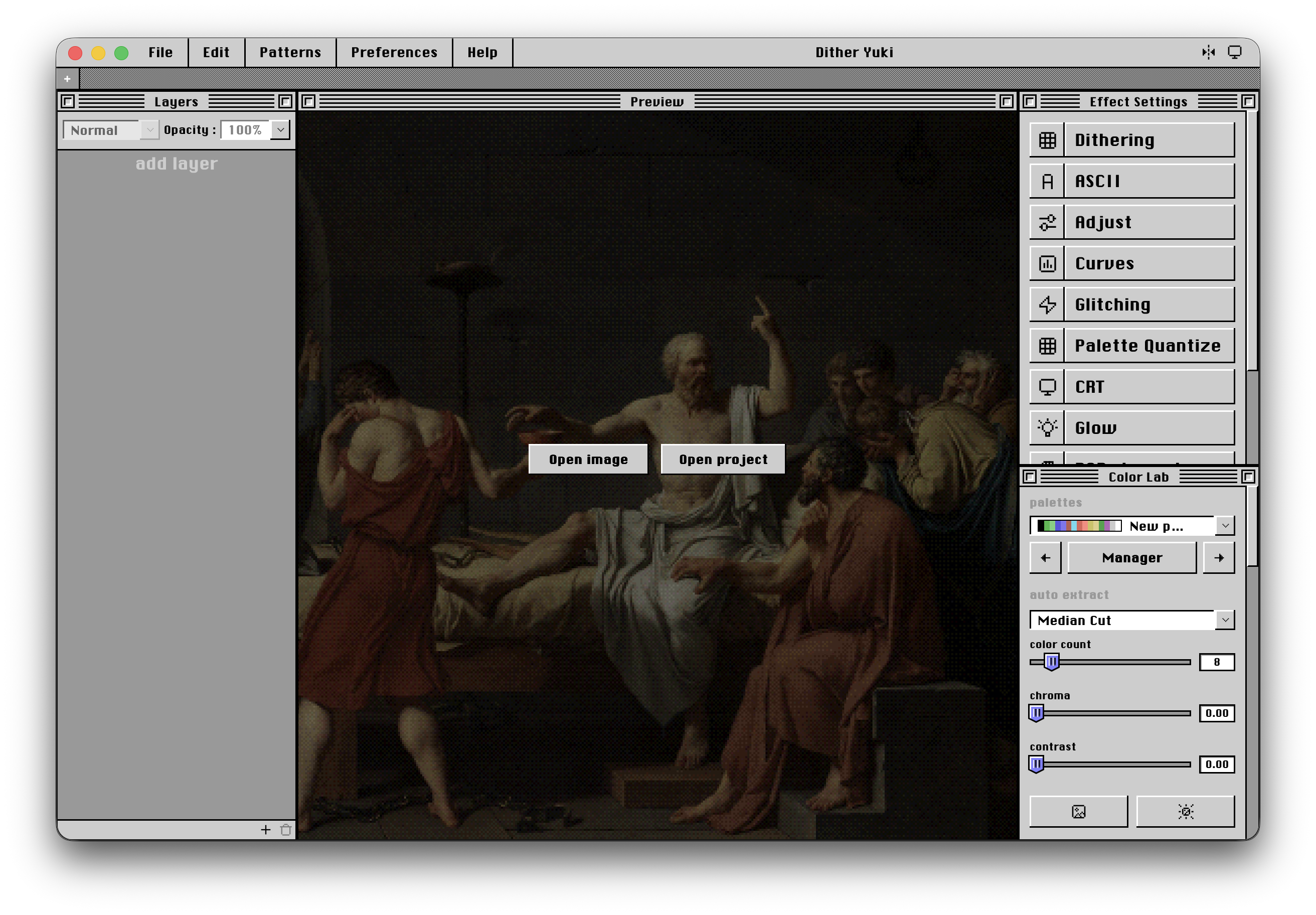Click the Dithering grid icon
Viewport: 1316px width, 915px height.
1047,140
